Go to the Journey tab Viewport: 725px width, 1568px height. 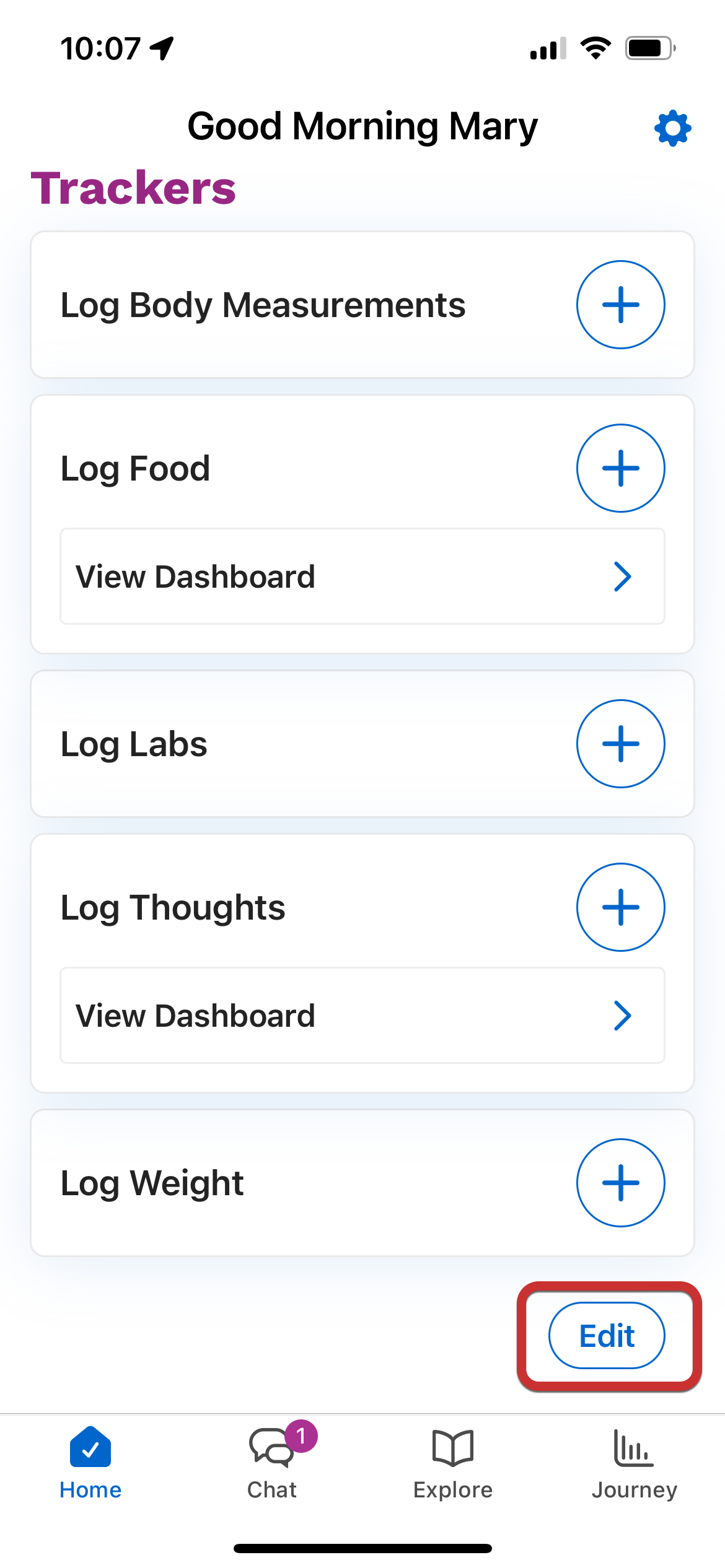pos(634,1461)
